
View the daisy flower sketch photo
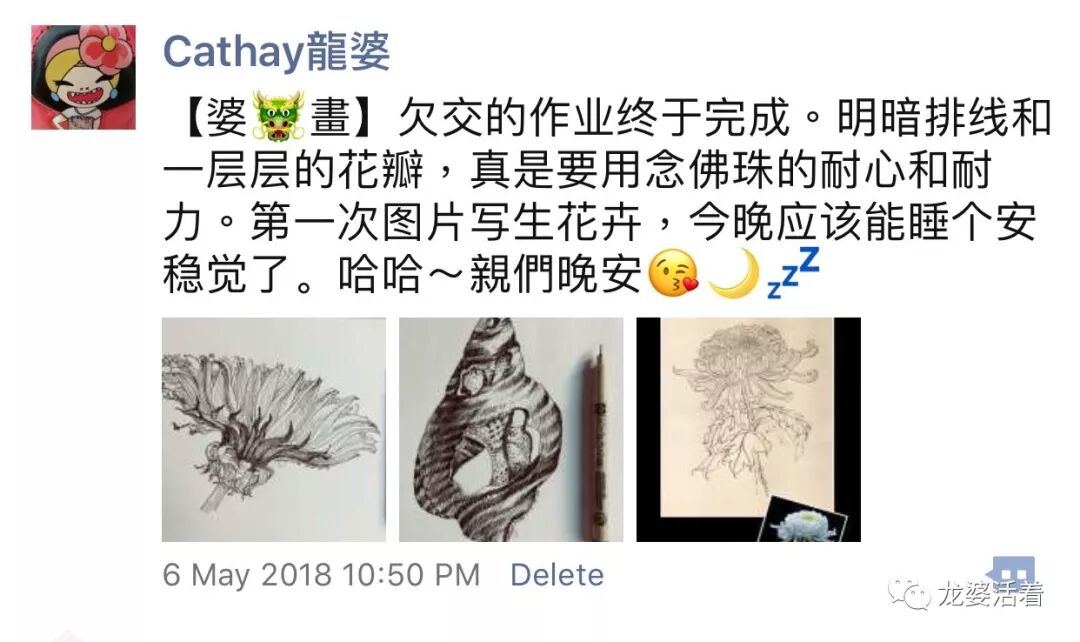coord(273,429)
